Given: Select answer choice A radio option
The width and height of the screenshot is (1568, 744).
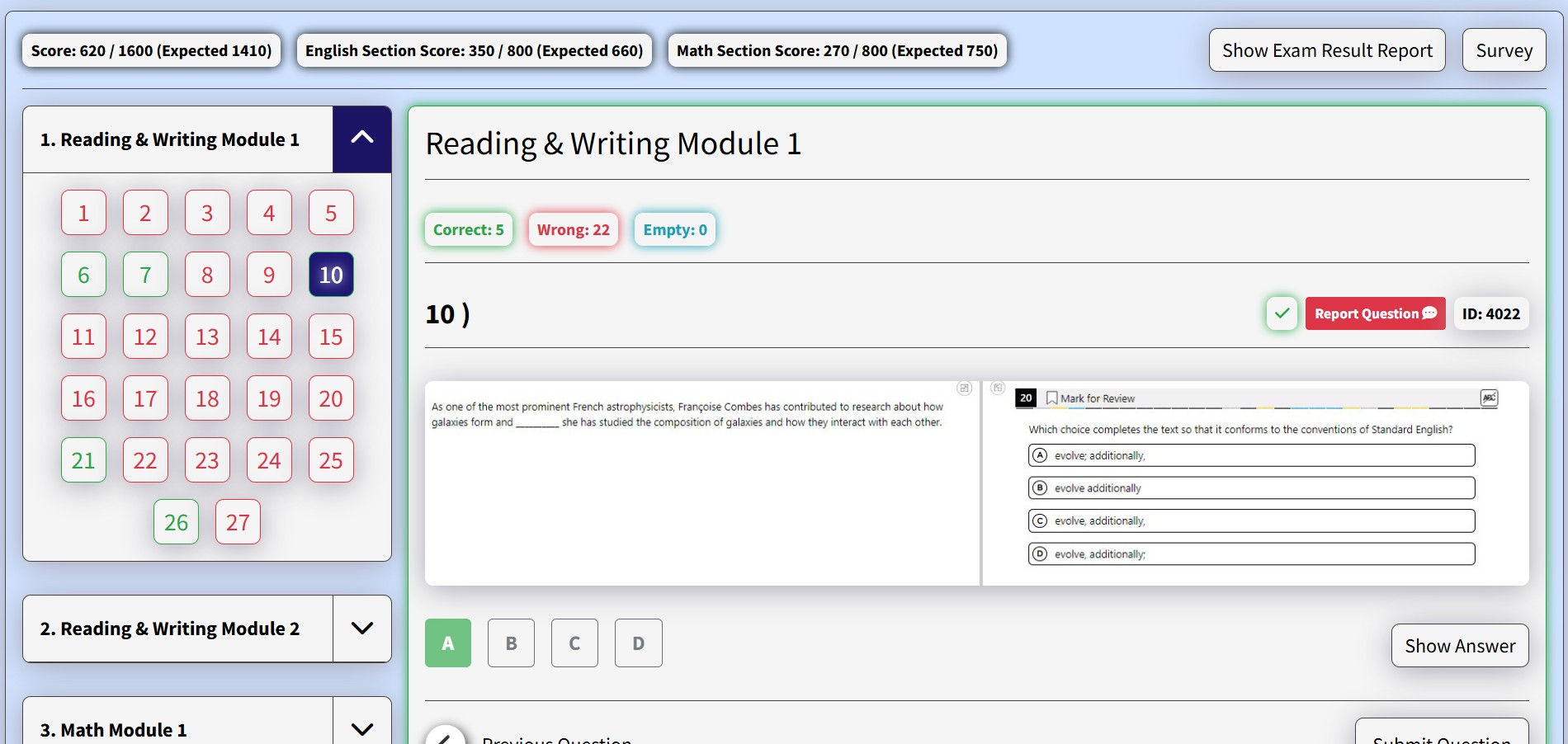Looking at the screenshot, I should pos(1040,455).
